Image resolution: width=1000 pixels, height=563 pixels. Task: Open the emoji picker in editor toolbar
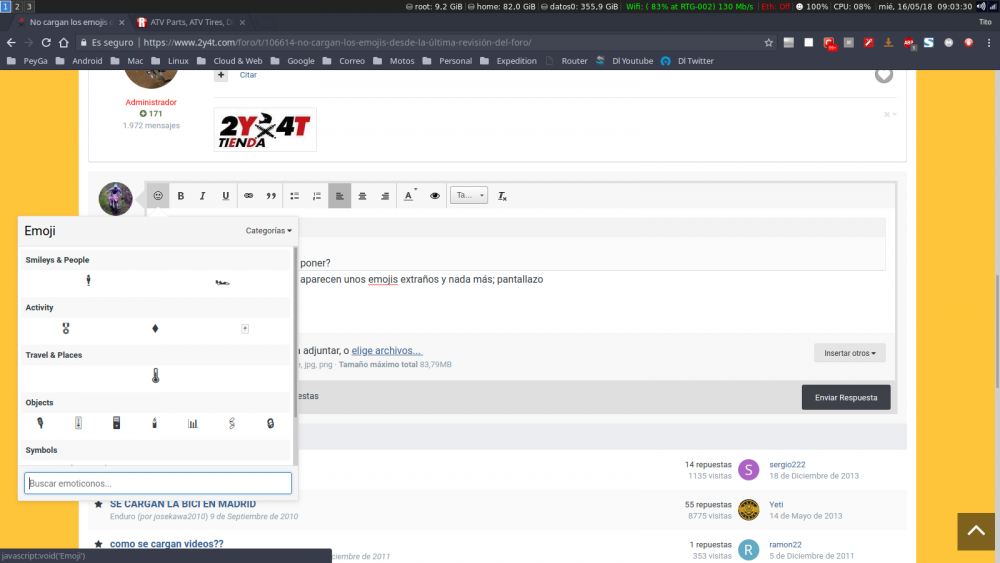click(x=158, y=196)
